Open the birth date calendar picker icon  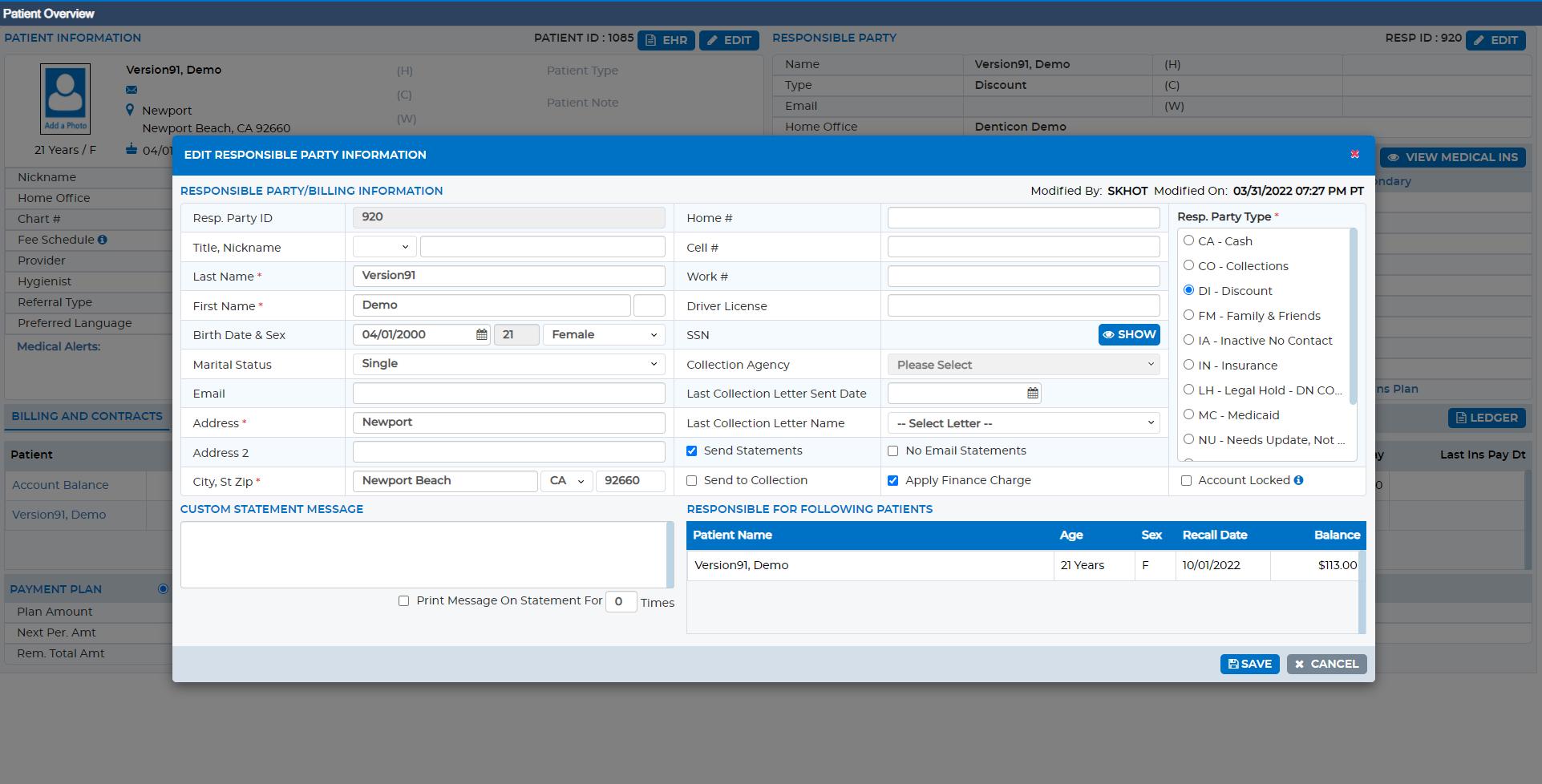pyautogui.click(x=482, y=335)
